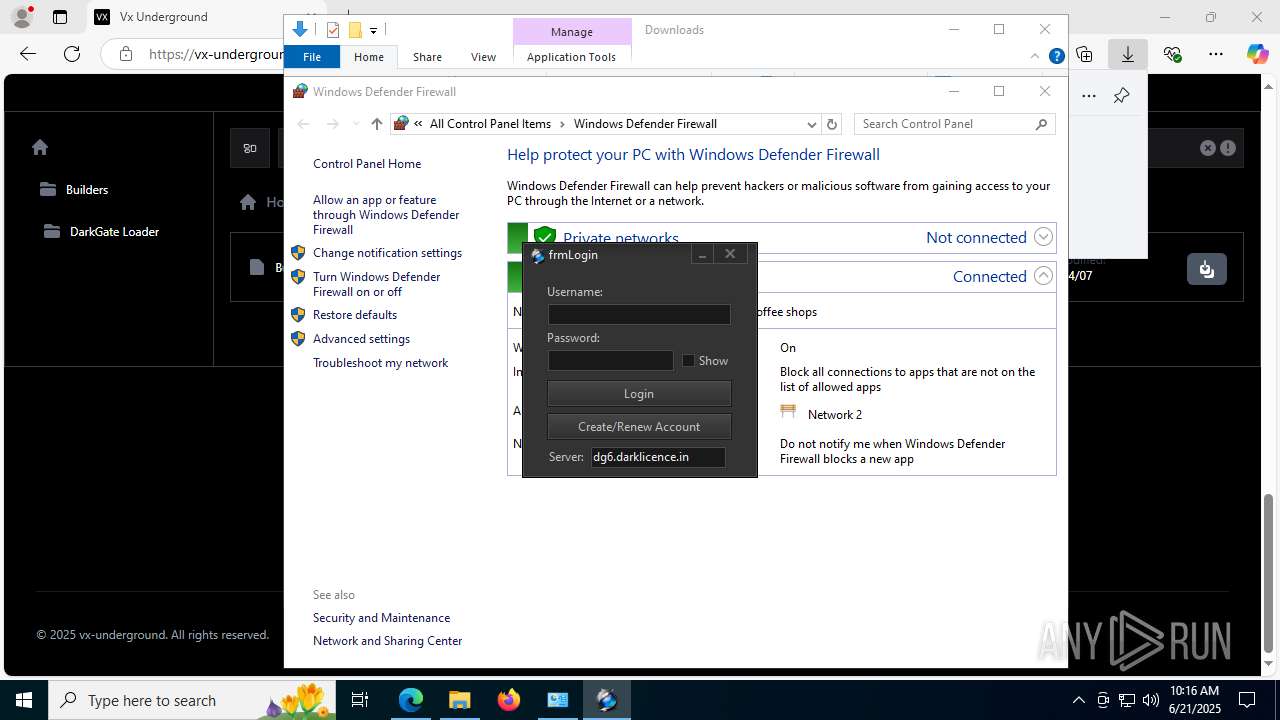Refresh the Control Panel address bar

(x=832, y=124)
